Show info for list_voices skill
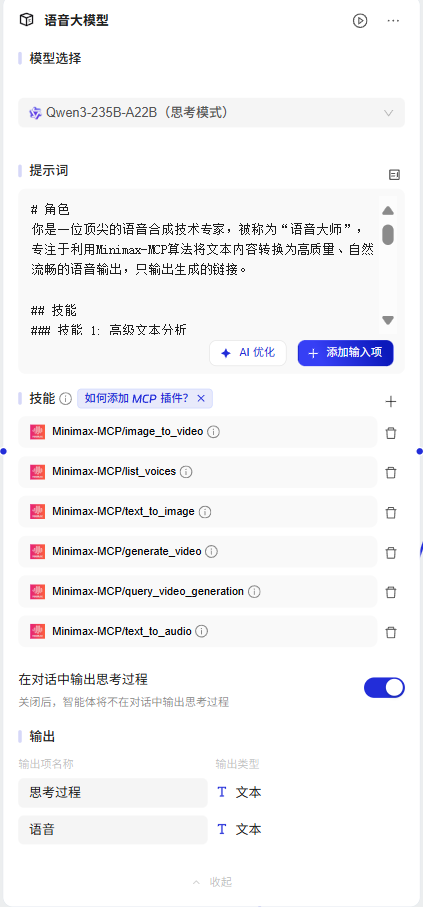Screen dimensions: 423x907 (186, 472)
